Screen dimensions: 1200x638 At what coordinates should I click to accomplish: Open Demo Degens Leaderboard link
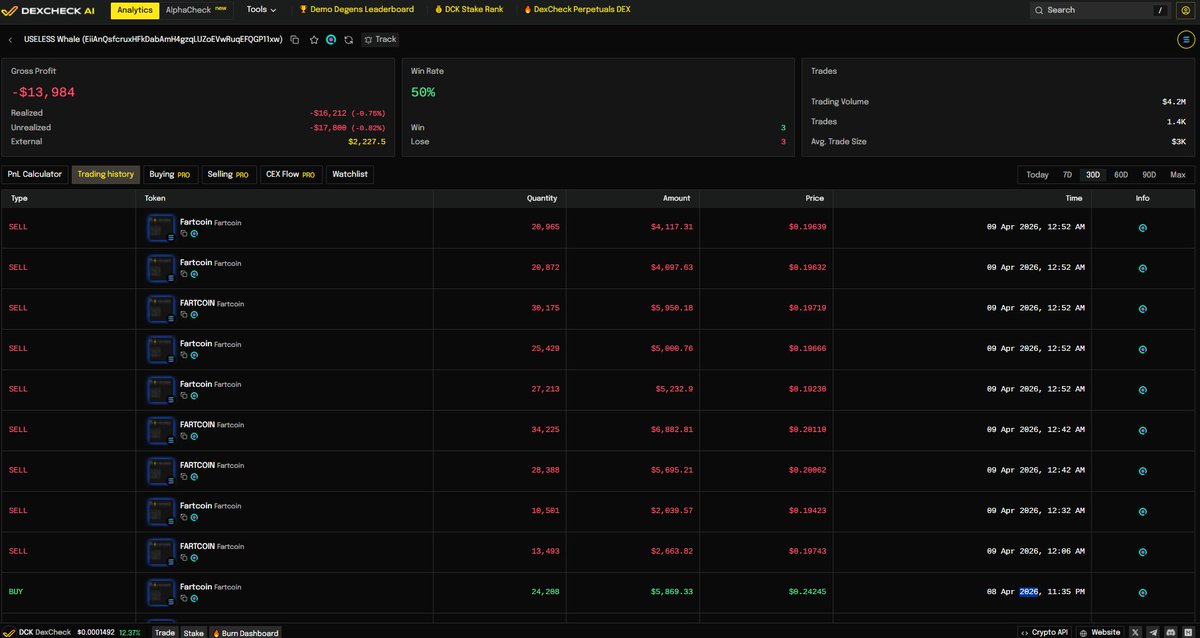(356, 10)
